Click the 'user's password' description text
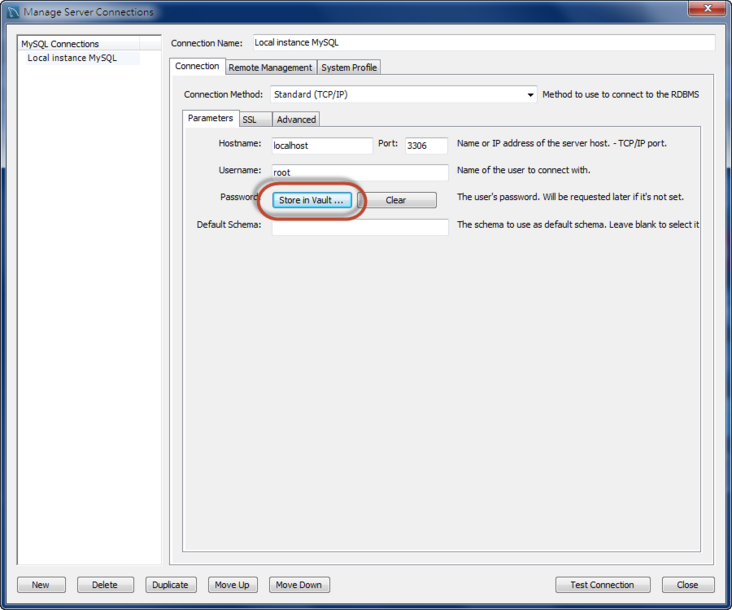Screen dimensions: 732x610 pos(570,197)
